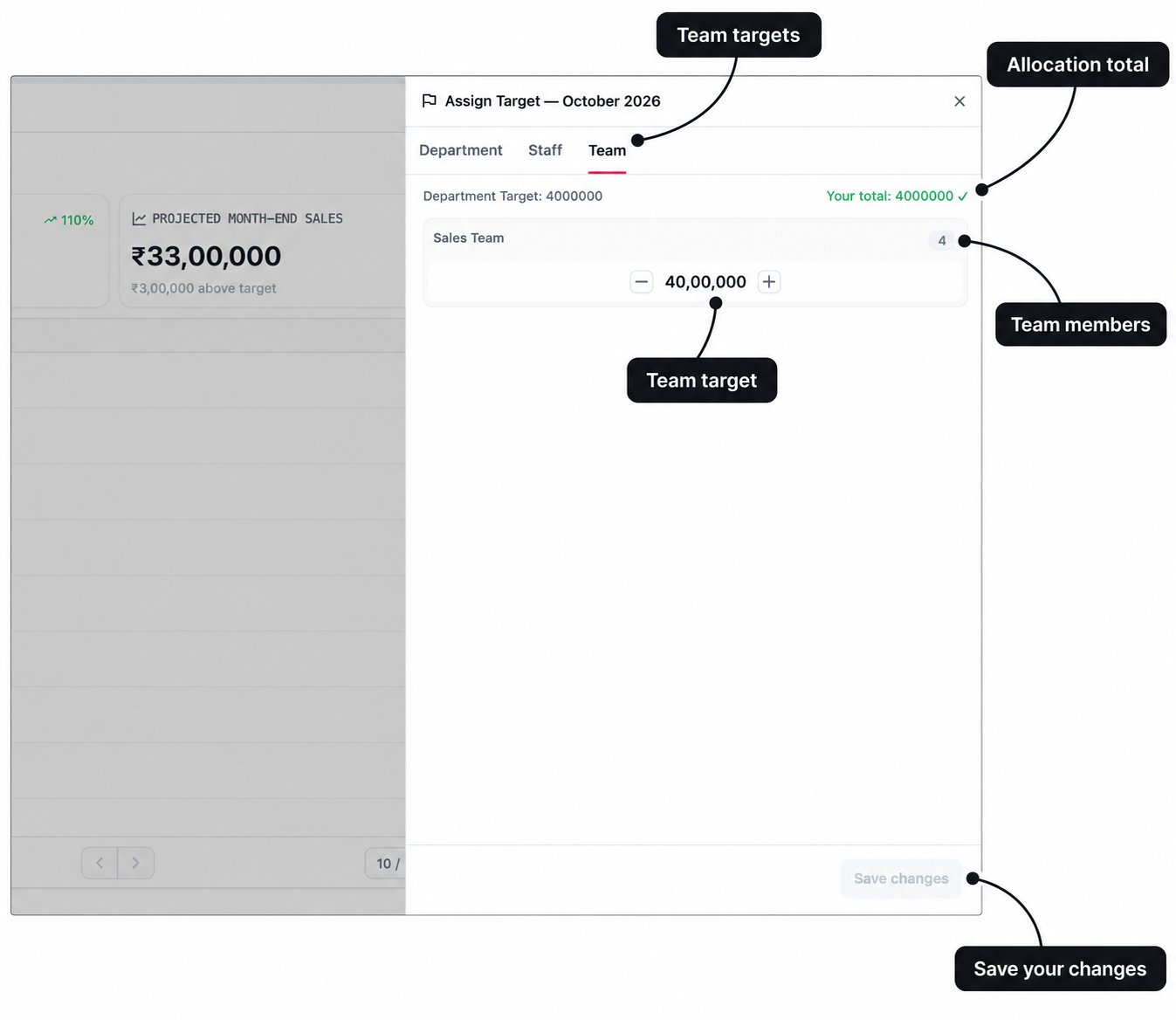
Task: Open the rows-per-page selector showing 10
Action: [385, 864]
